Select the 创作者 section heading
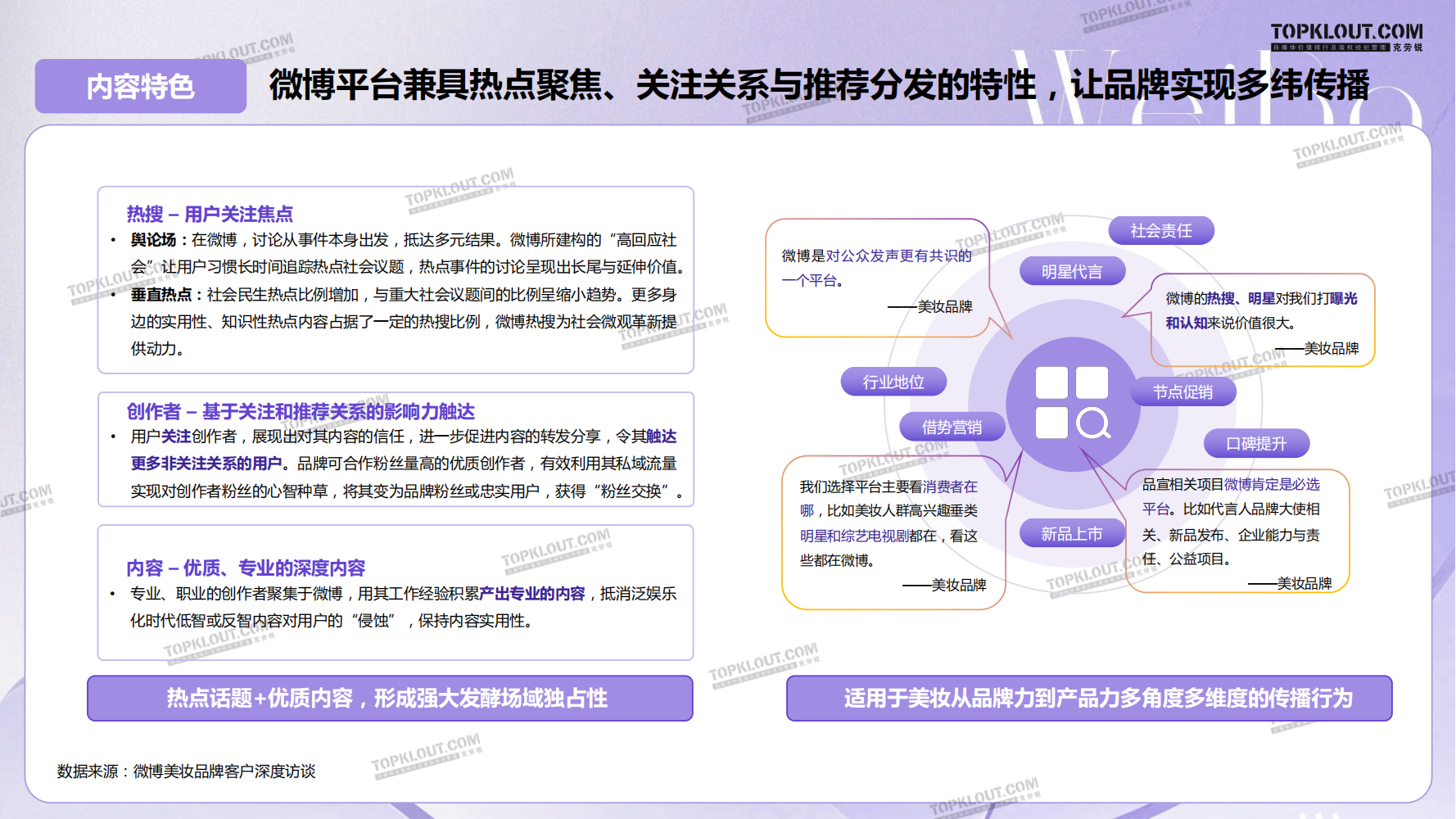Screen dimensions: 1456x819 tap(301, 411)
